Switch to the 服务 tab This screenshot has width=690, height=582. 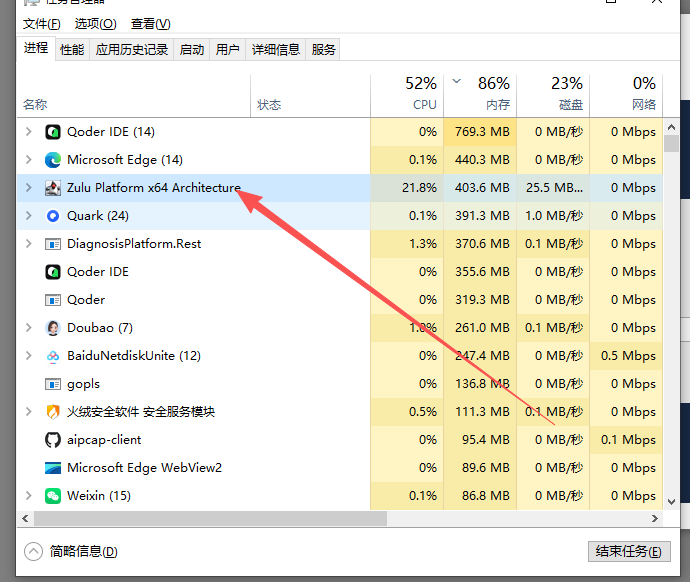[323, 49]
